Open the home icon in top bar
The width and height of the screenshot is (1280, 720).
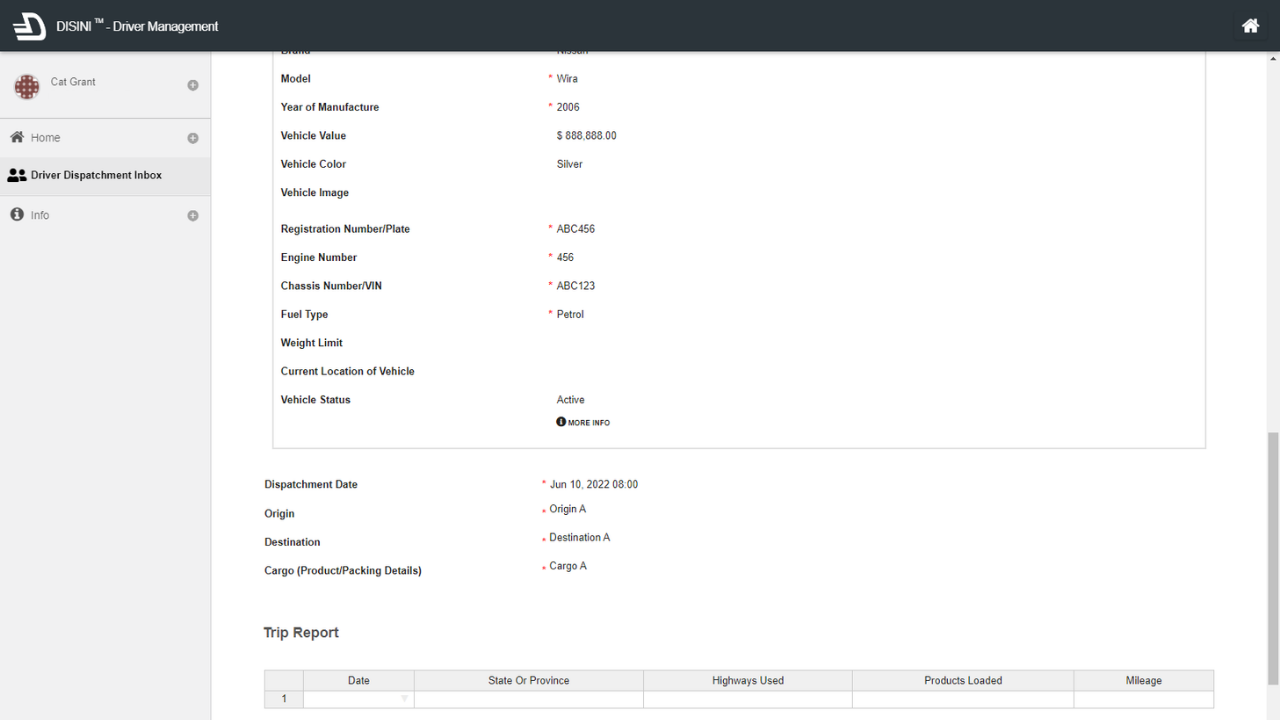[x=1250, y=26]
